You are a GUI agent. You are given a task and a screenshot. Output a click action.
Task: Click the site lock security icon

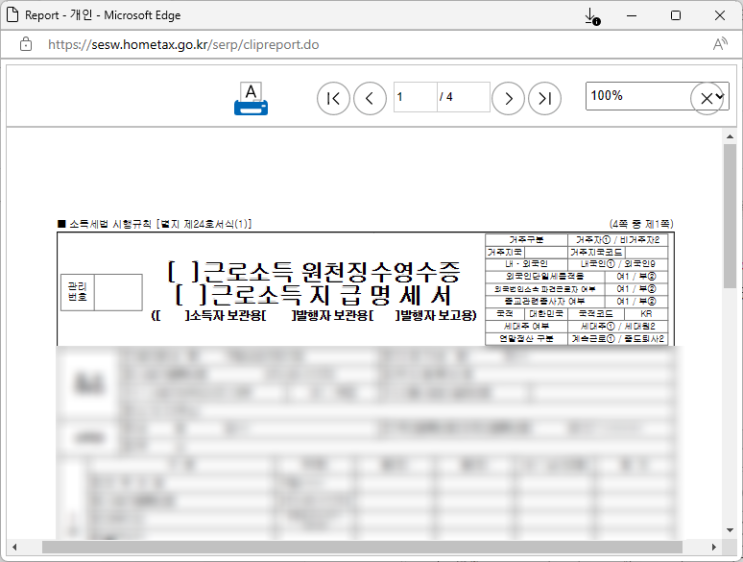pyautogui.click(x=26, y=44)
